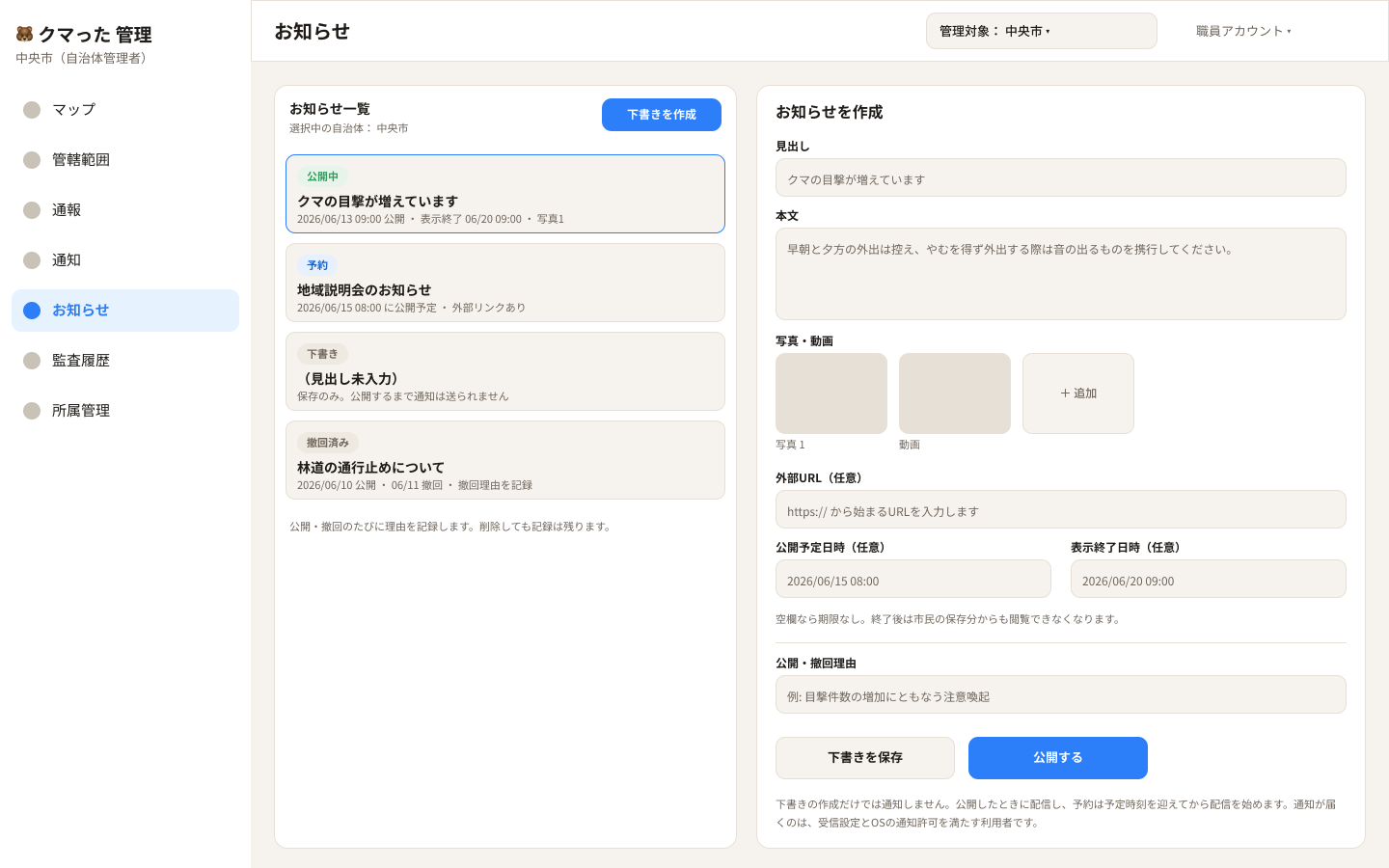The image size is (1389, 868).
Task: Click the 公開中 status badge
Action: click(322, 176)
